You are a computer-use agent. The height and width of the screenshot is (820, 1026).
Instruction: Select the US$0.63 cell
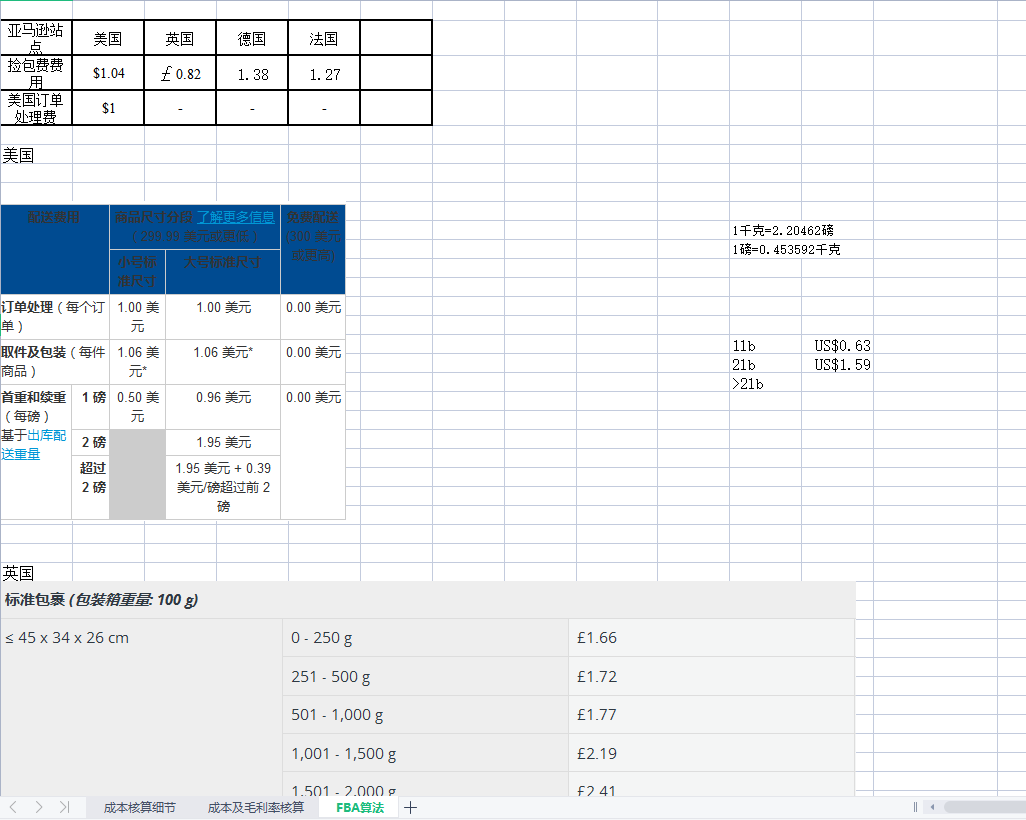point(837,346)
